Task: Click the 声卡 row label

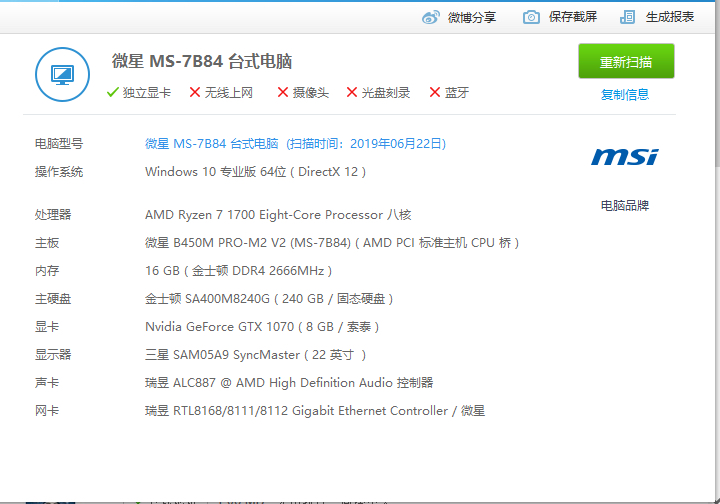Action: (47, 382)
